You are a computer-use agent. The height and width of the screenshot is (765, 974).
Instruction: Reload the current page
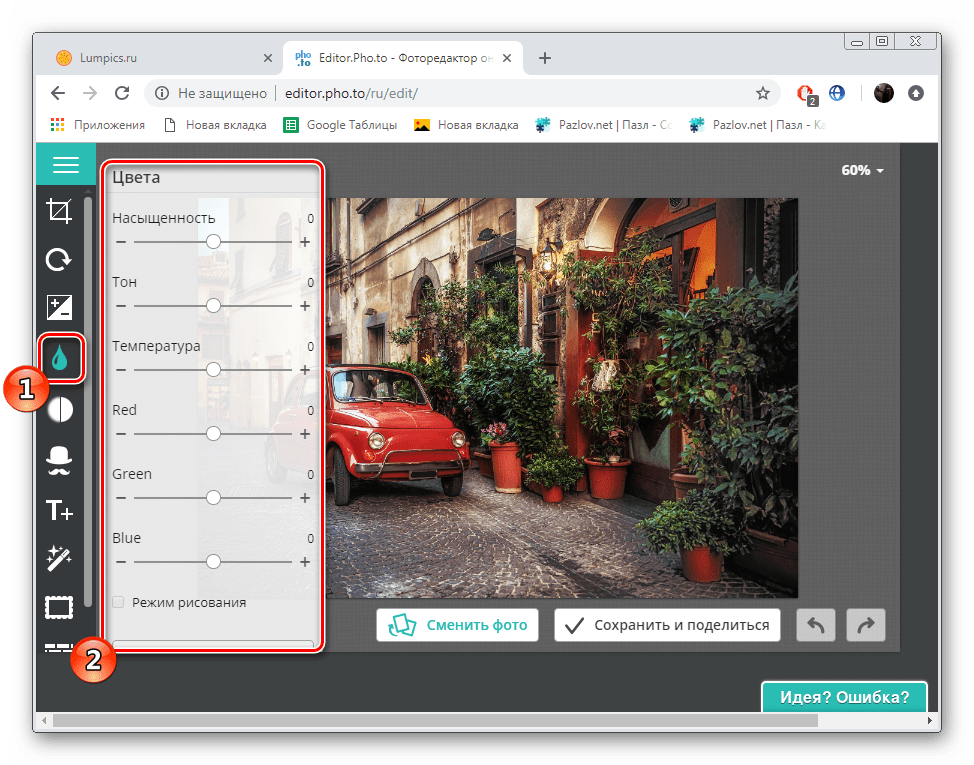pyautogui.click(x=122, y=93)
